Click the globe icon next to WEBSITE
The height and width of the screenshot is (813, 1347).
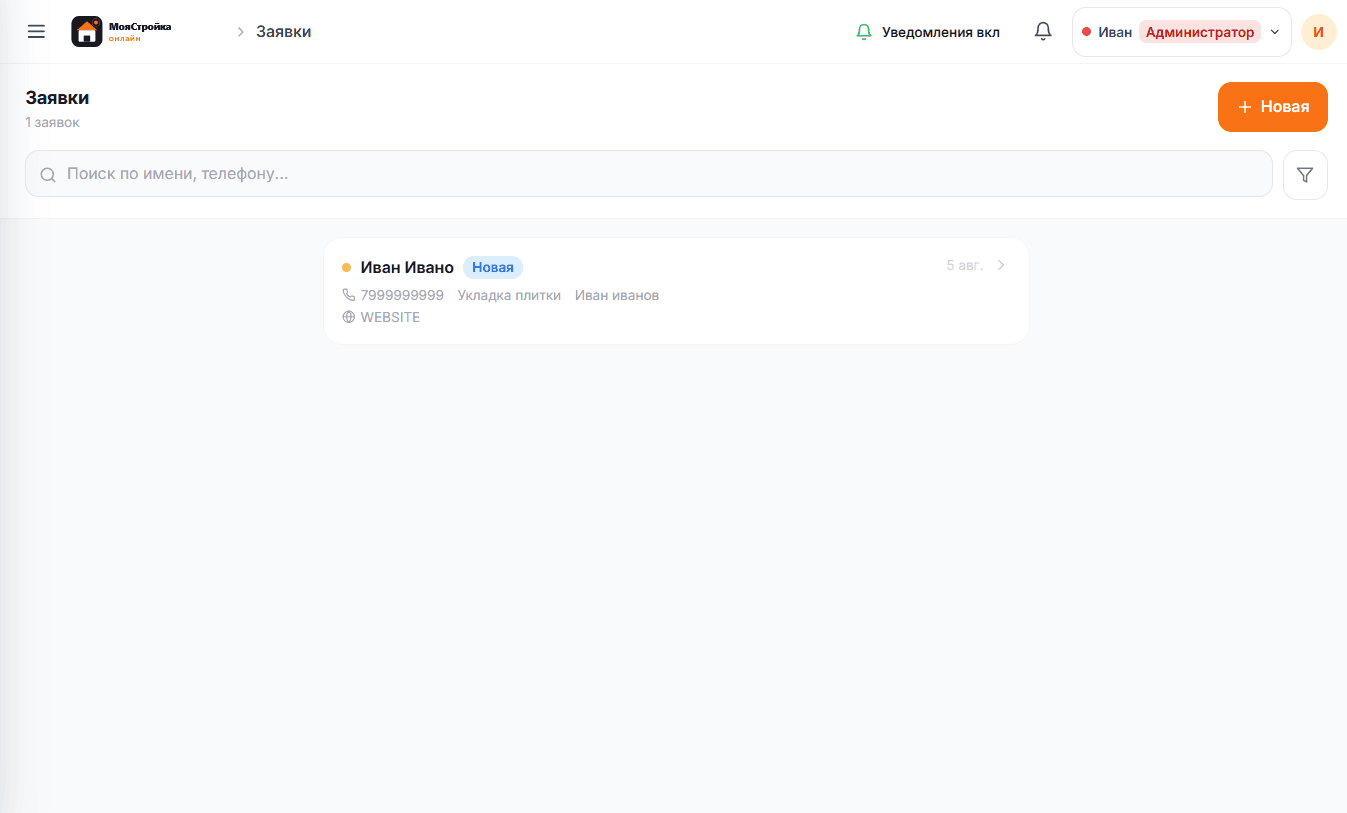point(349,317)
